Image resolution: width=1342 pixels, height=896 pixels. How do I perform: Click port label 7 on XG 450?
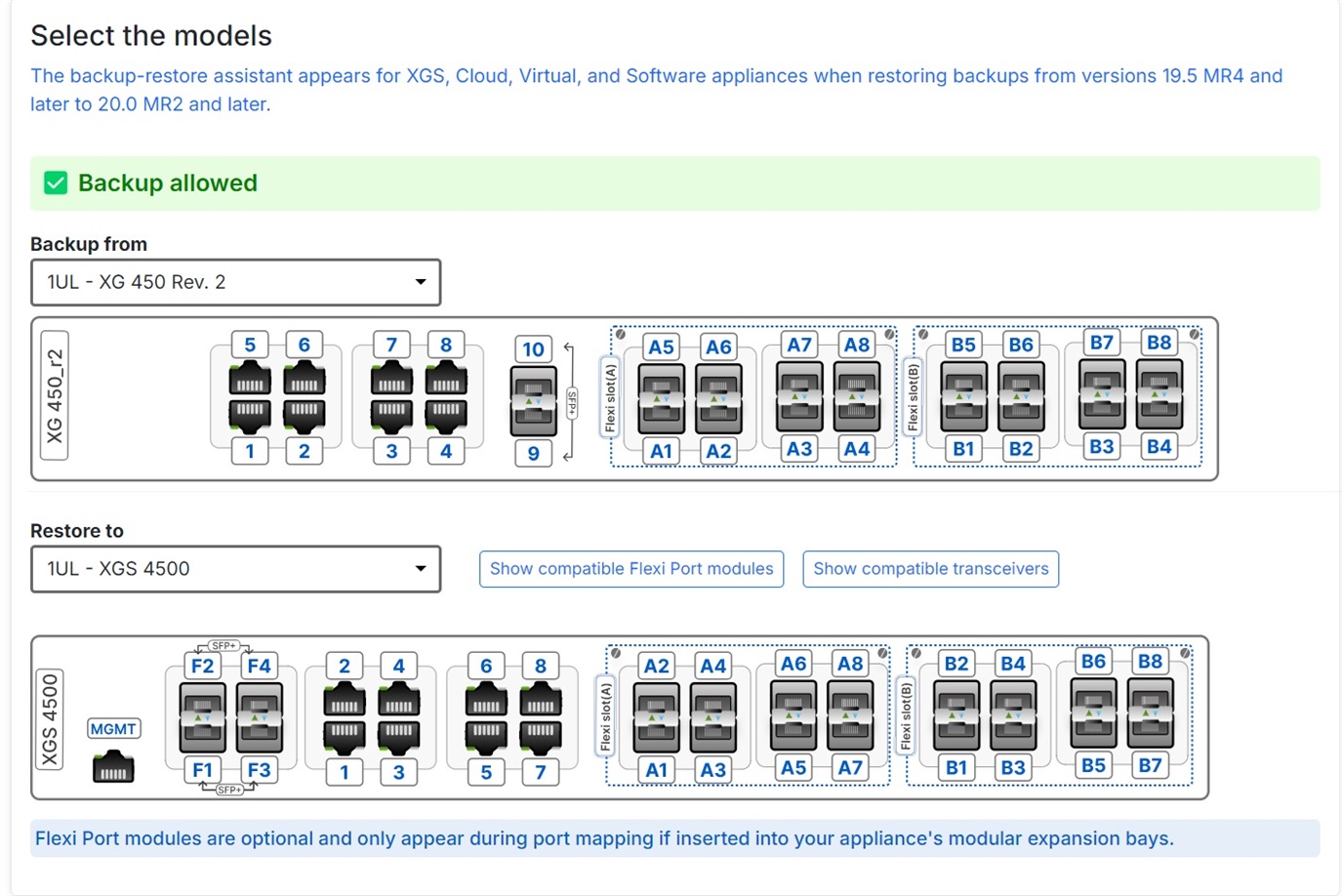tap(391, 345)
